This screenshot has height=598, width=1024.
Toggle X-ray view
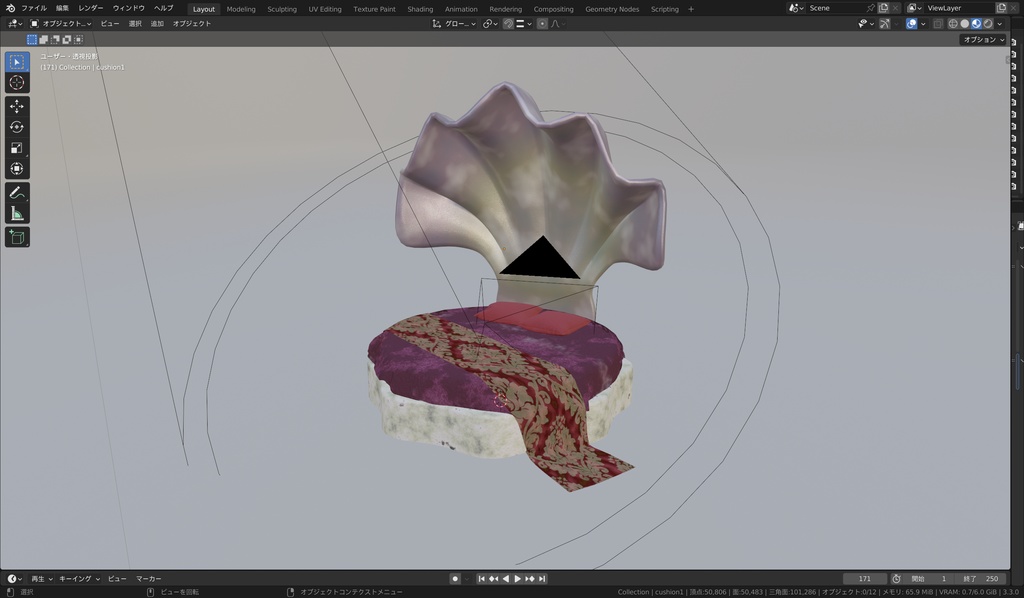(x=938, y=24)
